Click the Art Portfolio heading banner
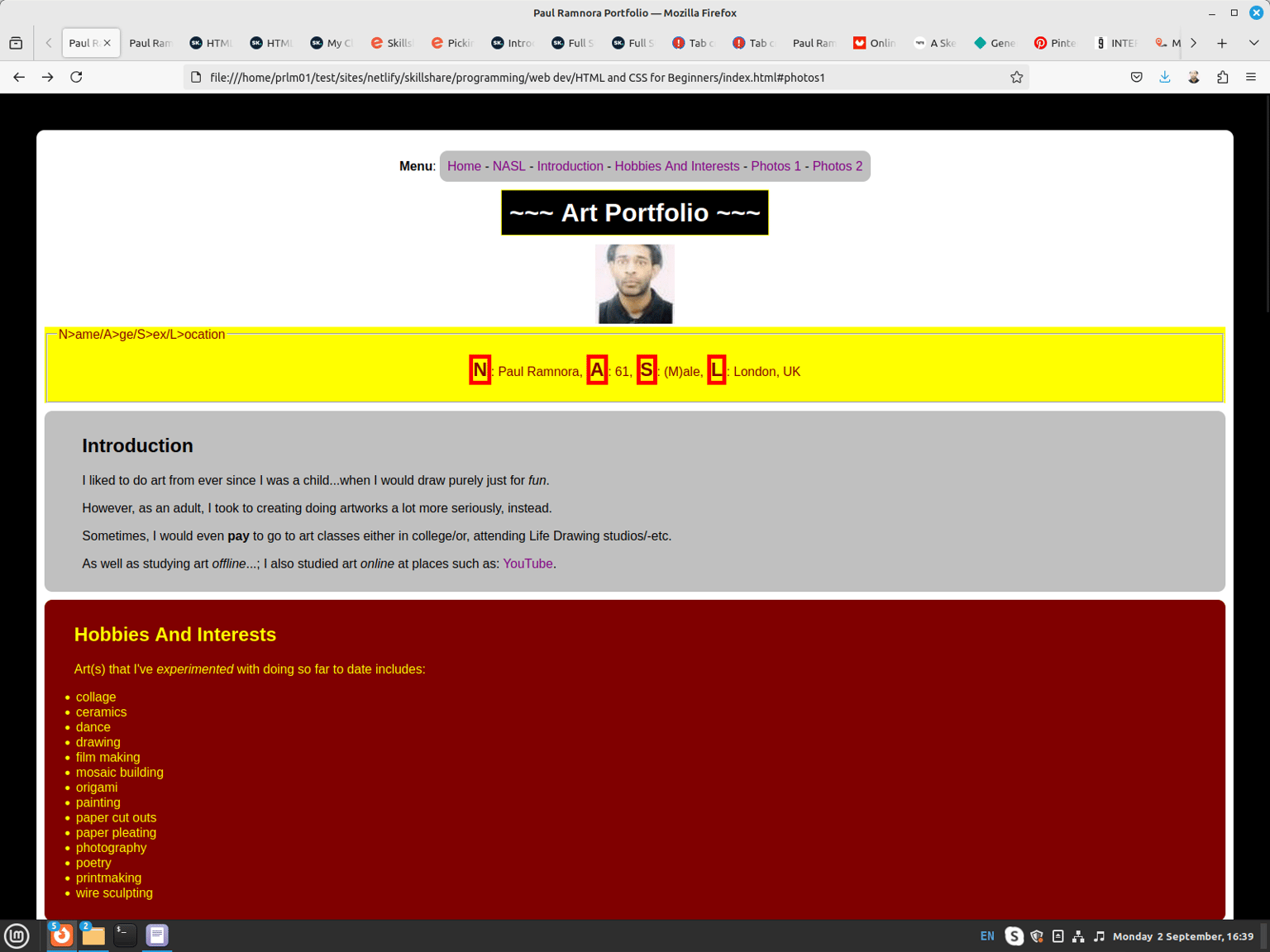This screenshot has height=952, width=1270. (635, 213)
